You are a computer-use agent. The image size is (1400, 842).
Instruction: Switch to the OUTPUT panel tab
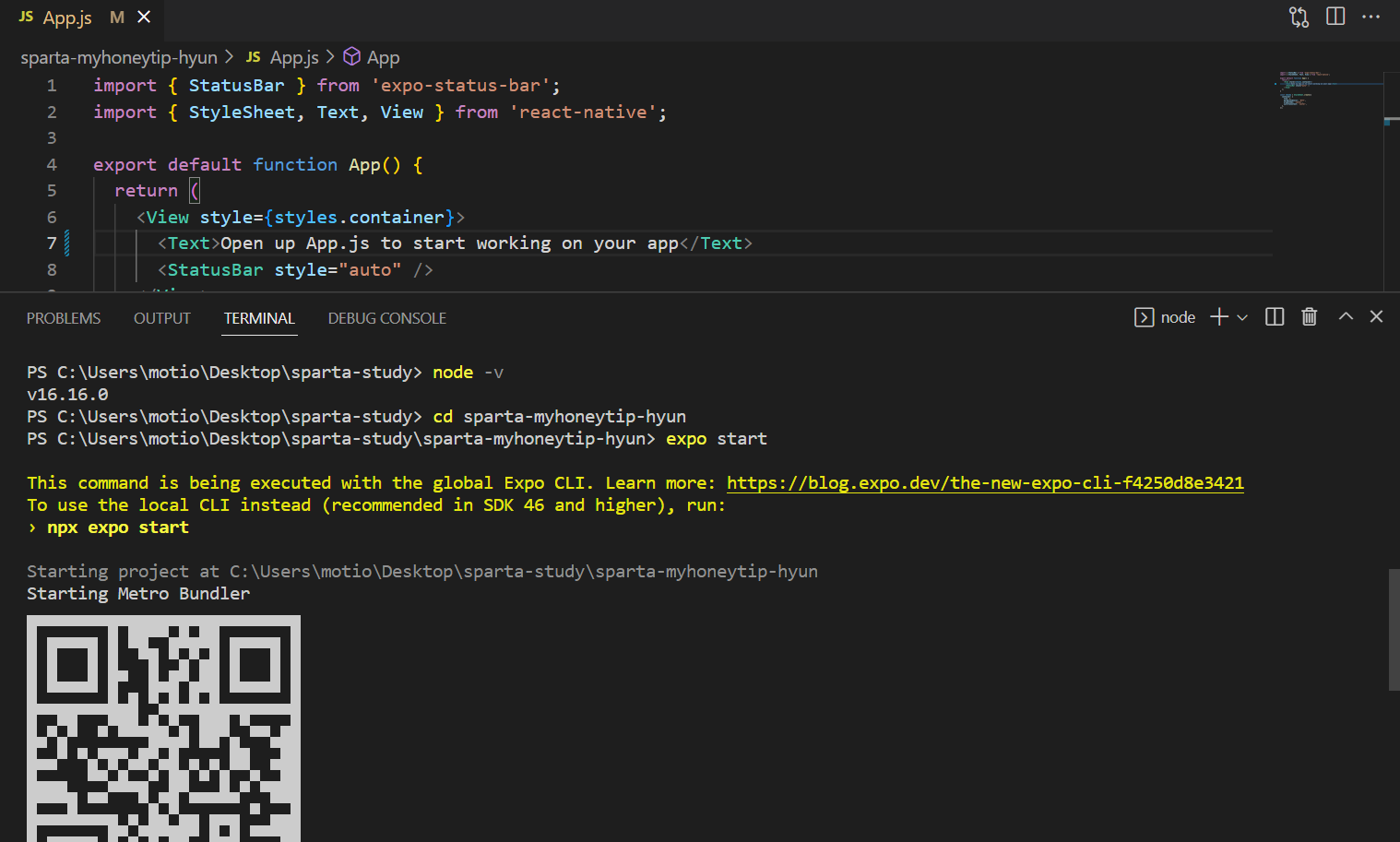click(162, 318)
